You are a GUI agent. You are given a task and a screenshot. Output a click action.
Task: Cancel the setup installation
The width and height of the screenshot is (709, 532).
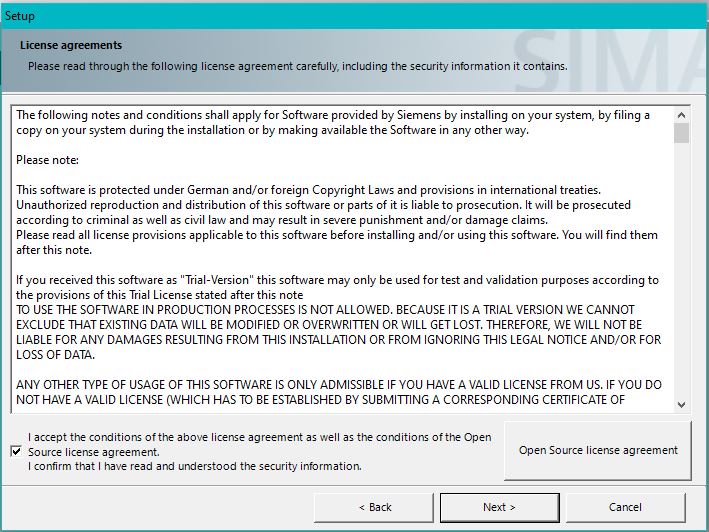click(625, 507)
